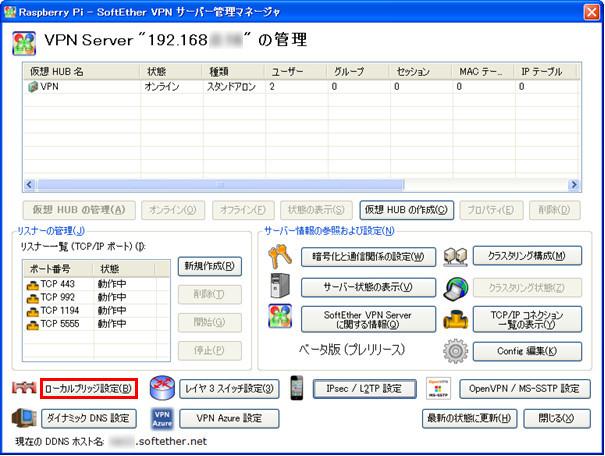The height and width of the screenshot is (456, 605).
Task: Select TCP 5555 listener row
Action: click(x=96, y=324)
